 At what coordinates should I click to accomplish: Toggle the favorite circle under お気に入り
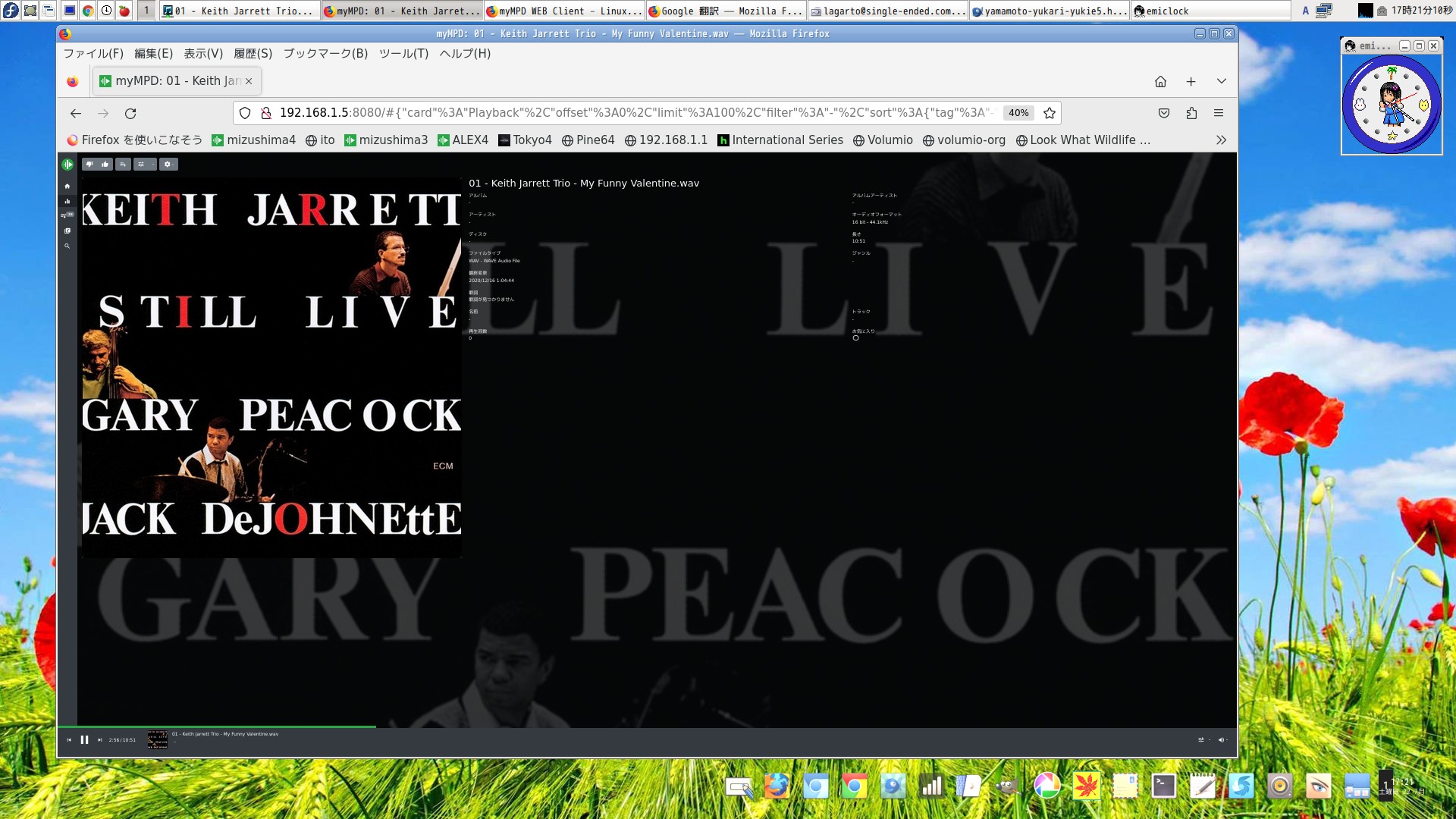(855, 338)
